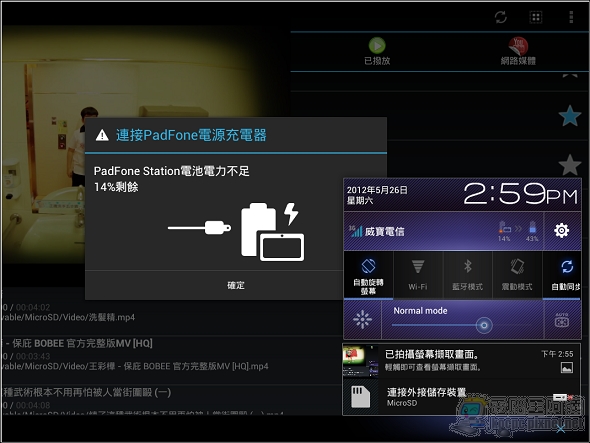
Task: Toggle 震動模式 vibrate mode
Action: (x=517, y=276)
